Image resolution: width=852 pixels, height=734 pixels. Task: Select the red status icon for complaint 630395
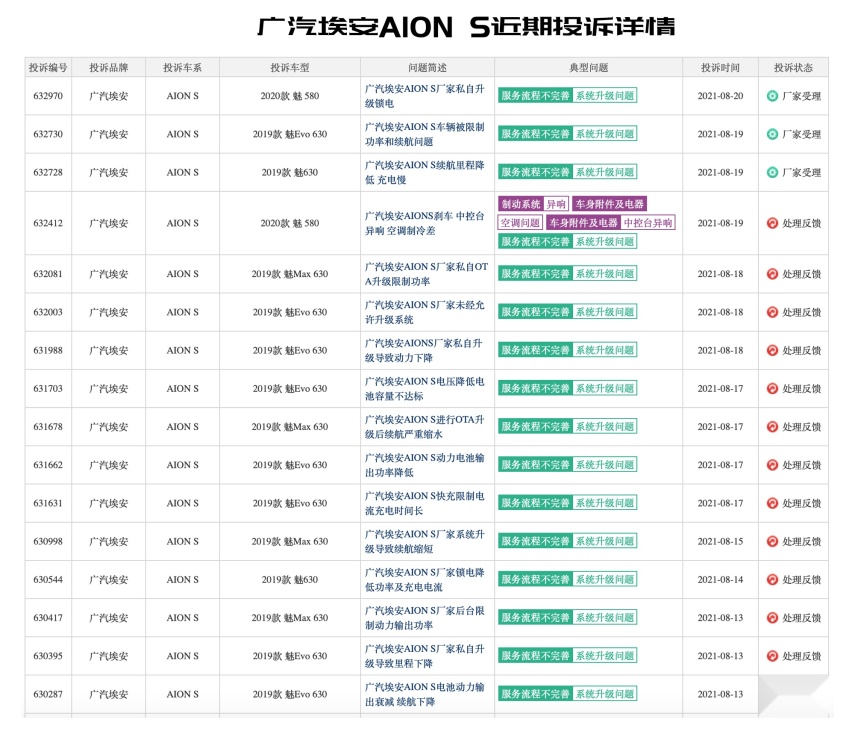(x=772, y=656)
